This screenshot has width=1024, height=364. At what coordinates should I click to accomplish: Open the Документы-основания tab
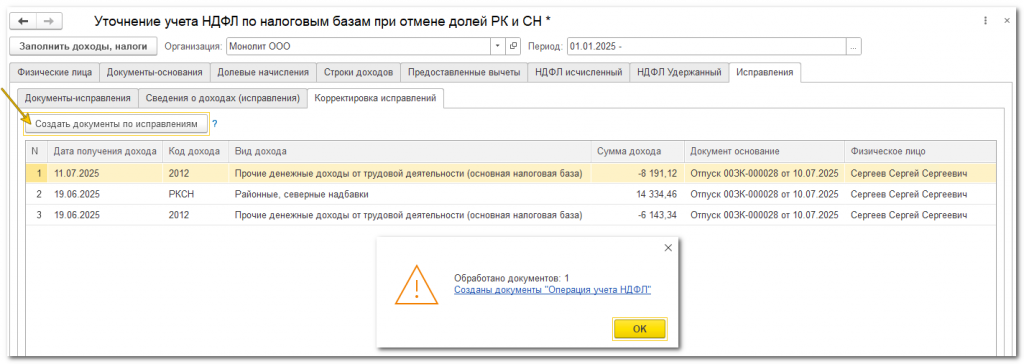point(155,73)
